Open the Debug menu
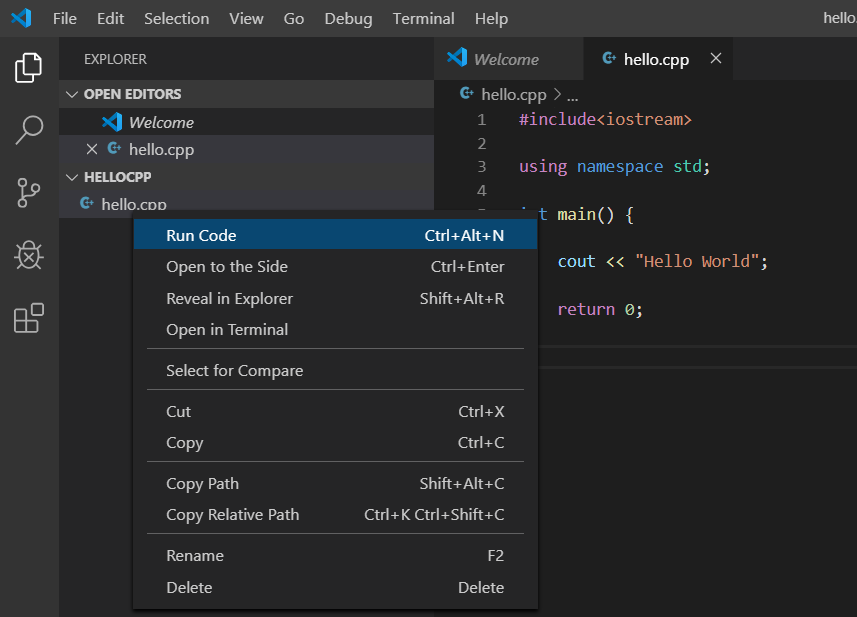Viewport: 857px width, 617px height. 348,19
